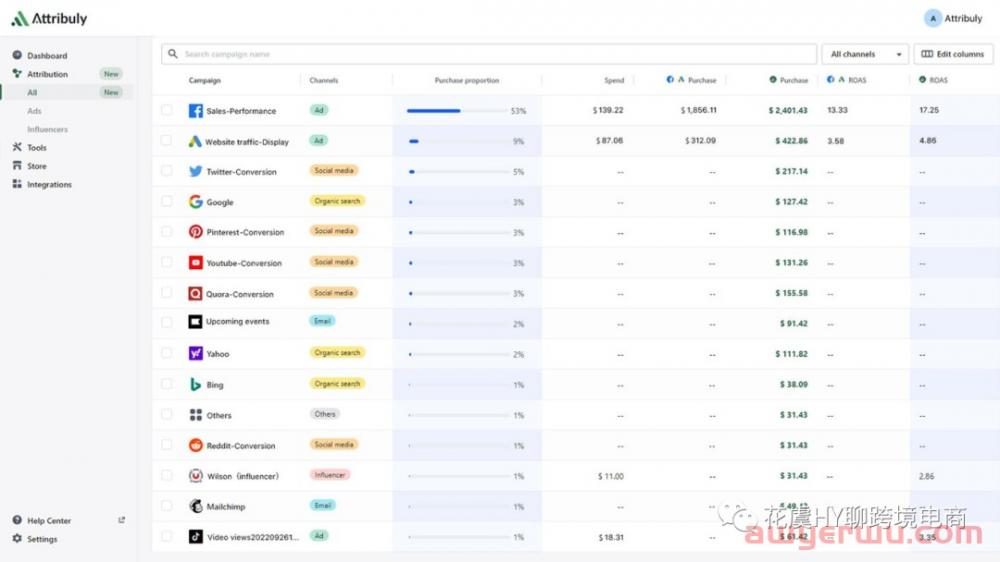Click the Attribuly account name
Image resolution: width=1000 pixels, height=562 pixels.
[963, 18]
